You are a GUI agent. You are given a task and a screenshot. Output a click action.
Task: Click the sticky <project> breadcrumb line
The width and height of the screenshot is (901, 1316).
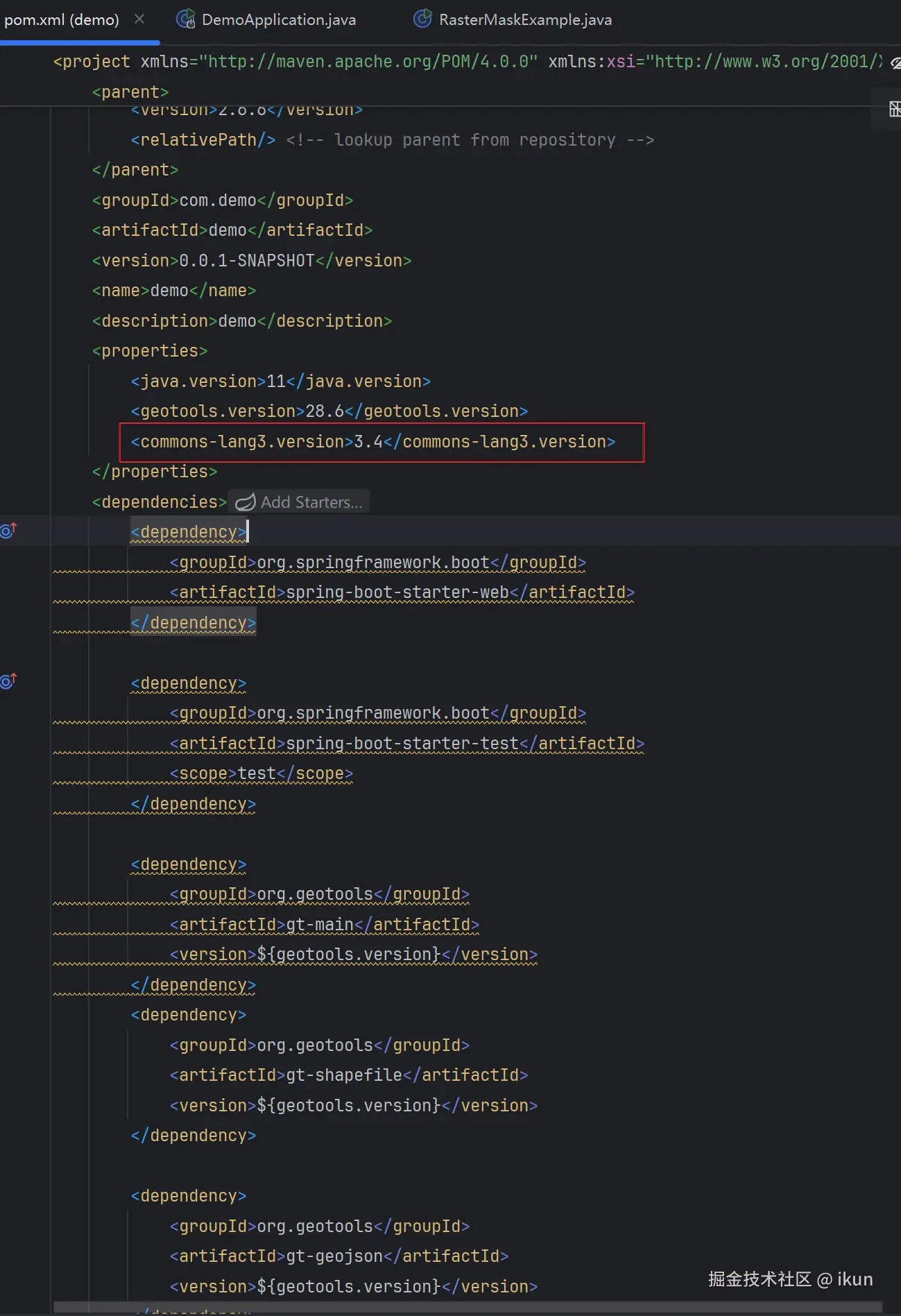467,62
